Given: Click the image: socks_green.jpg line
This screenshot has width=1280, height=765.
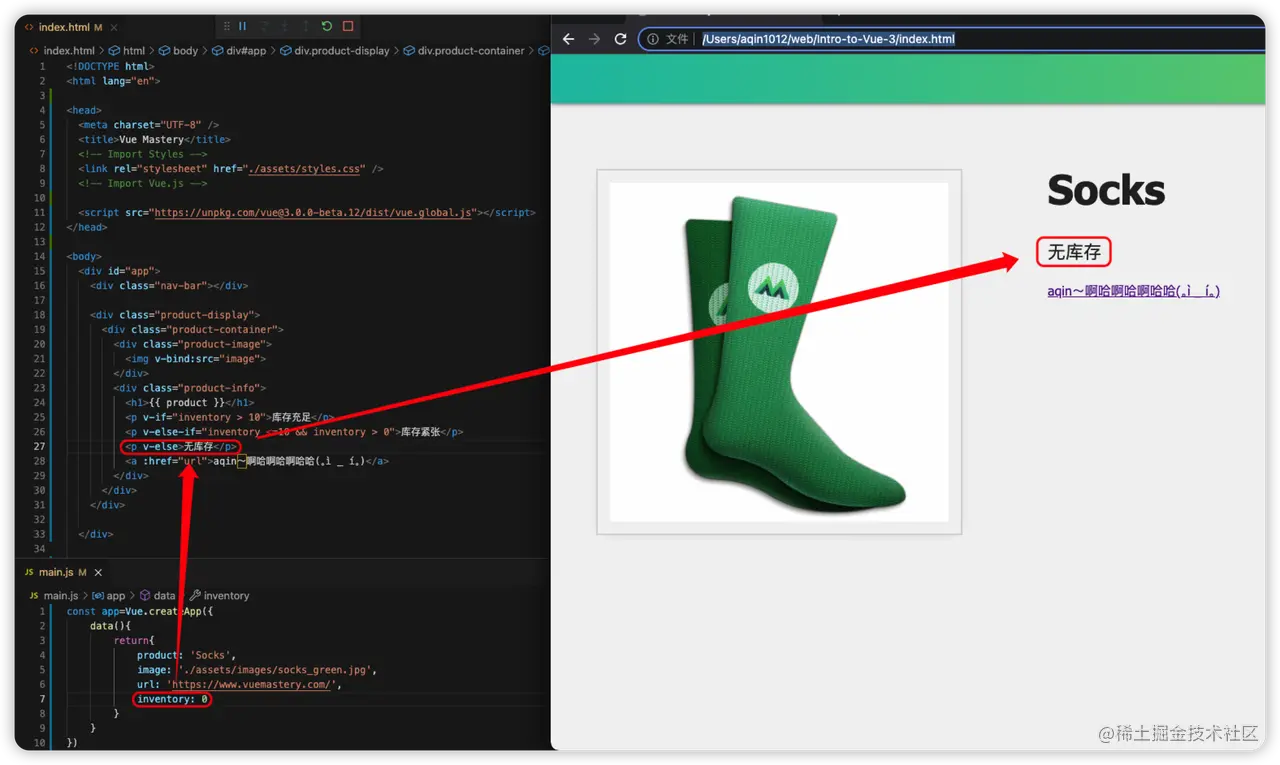Looking at the screenshot, I should click(257, 670).
